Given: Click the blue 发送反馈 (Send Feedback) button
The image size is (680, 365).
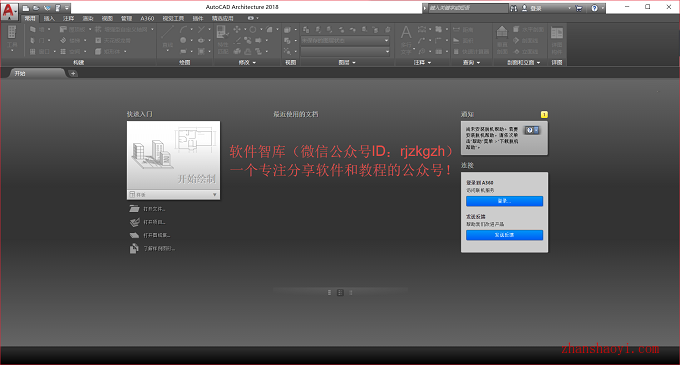Looking at the screenshot, I should tap(504, 235).
